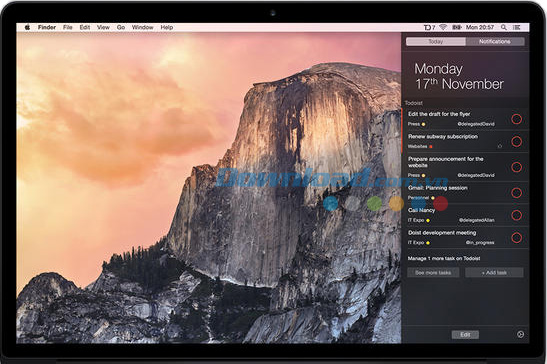Switch to the Today tab

[436, 42]
